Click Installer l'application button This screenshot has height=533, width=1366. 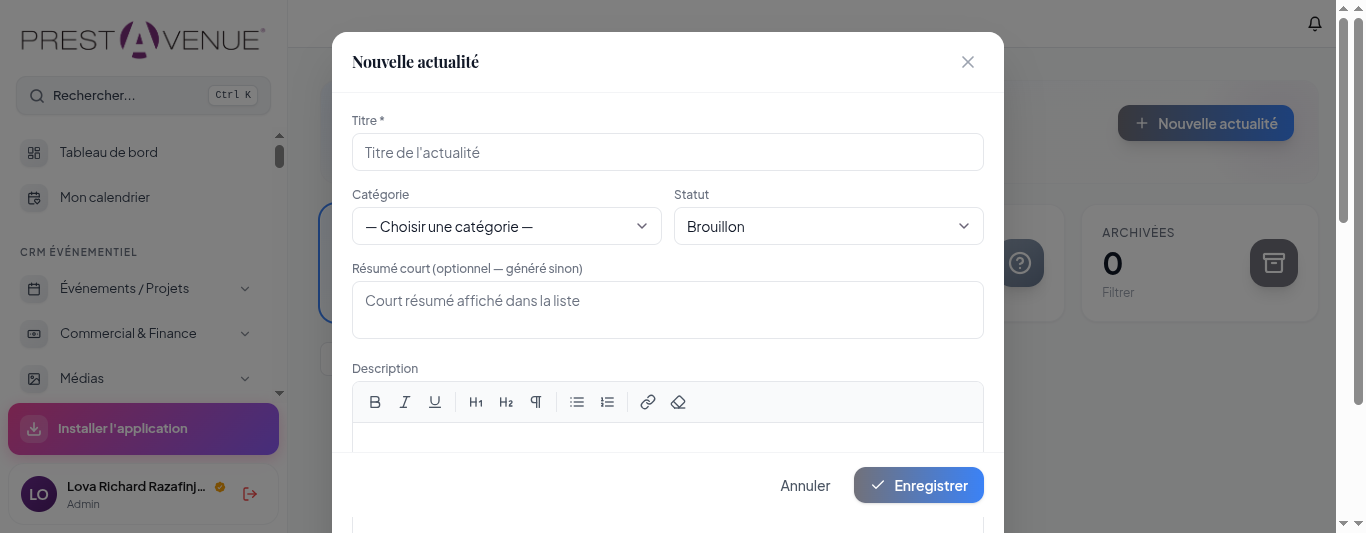click(143, 429)
